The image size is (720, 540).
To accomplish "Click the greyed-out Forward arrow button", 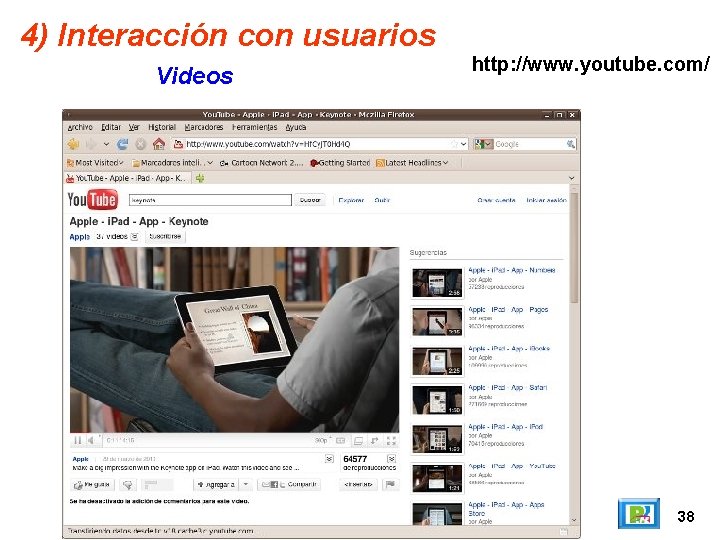I will (91, 144).
